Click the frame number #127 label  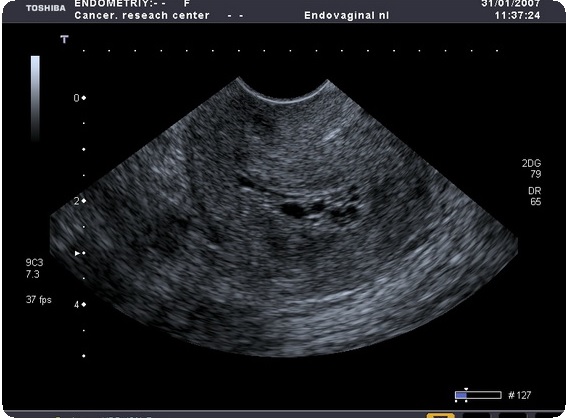519,395
